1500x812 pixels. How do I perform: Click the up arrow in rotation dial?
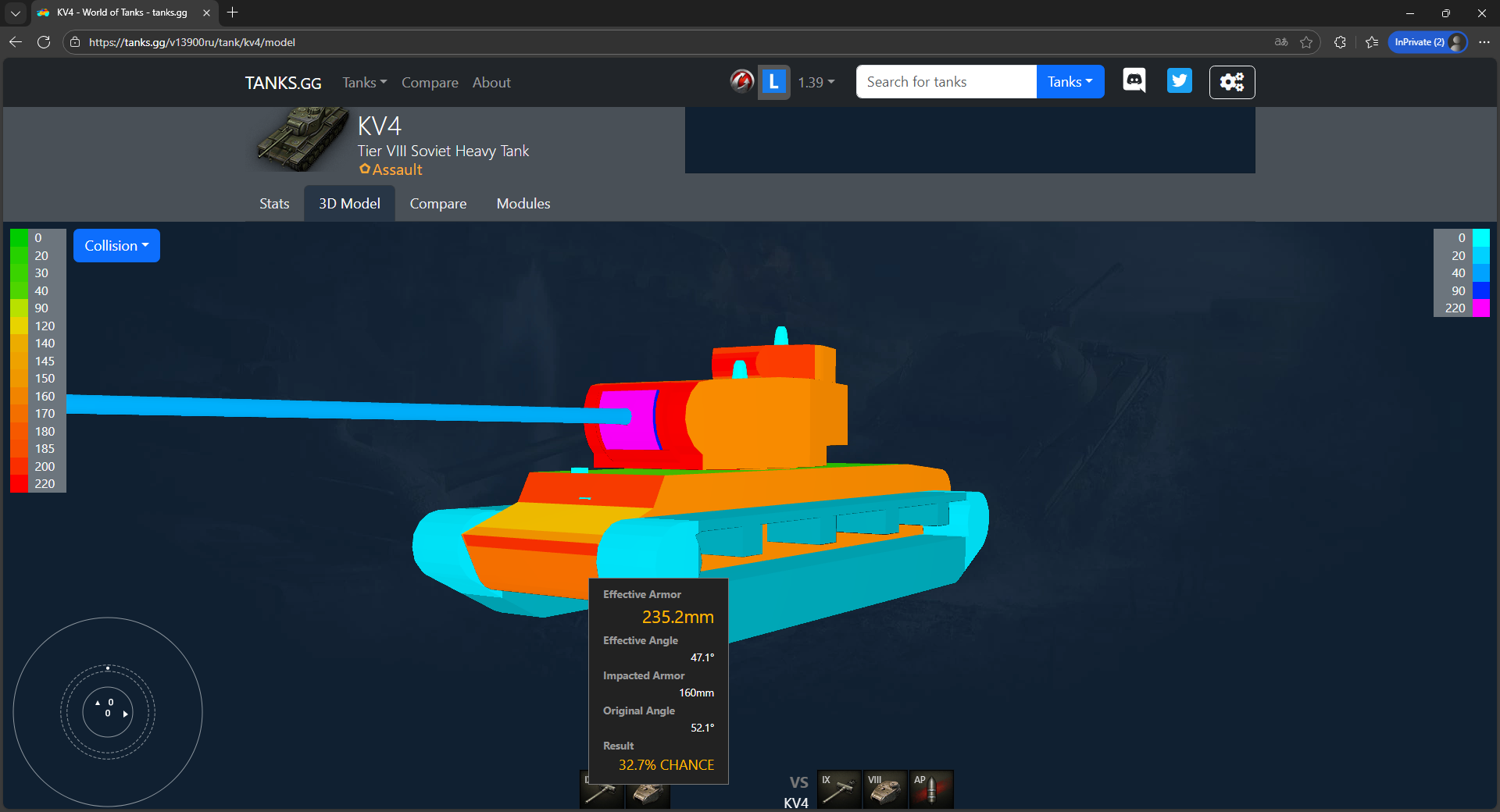coord(98,703)
